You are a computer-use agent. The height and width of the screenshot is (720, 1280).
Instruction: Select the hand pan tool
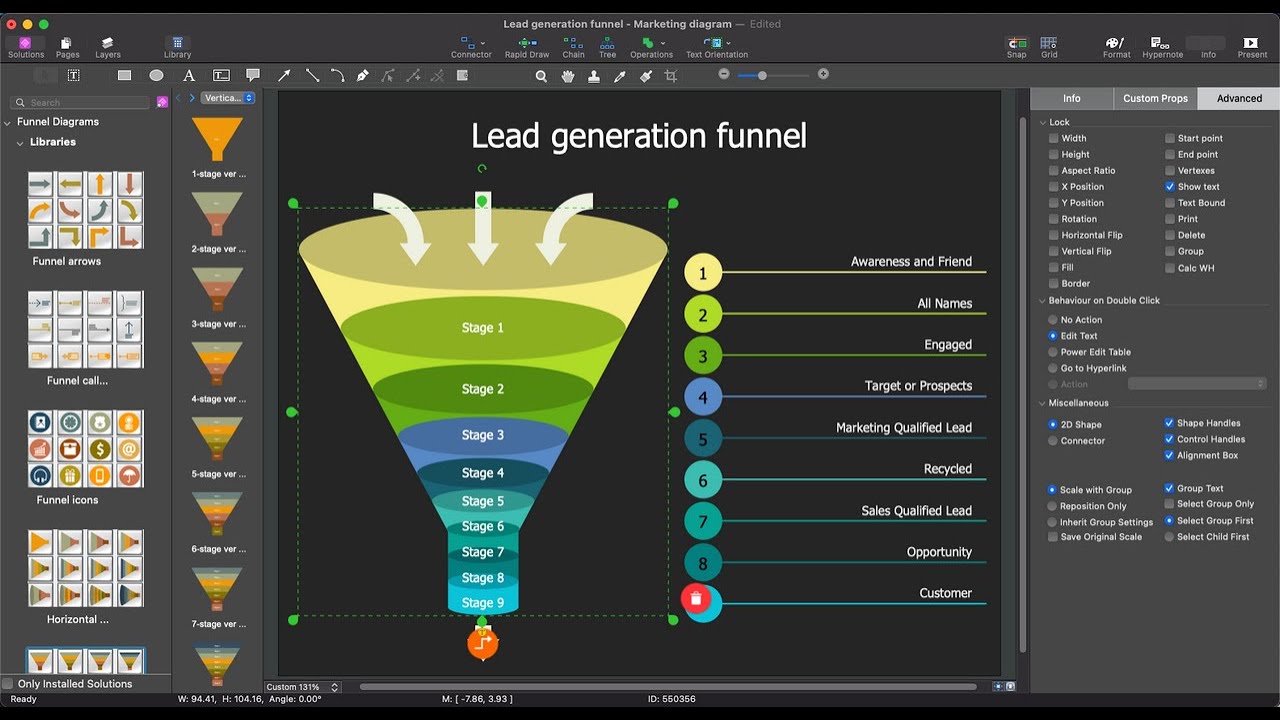tap(568, 76)
